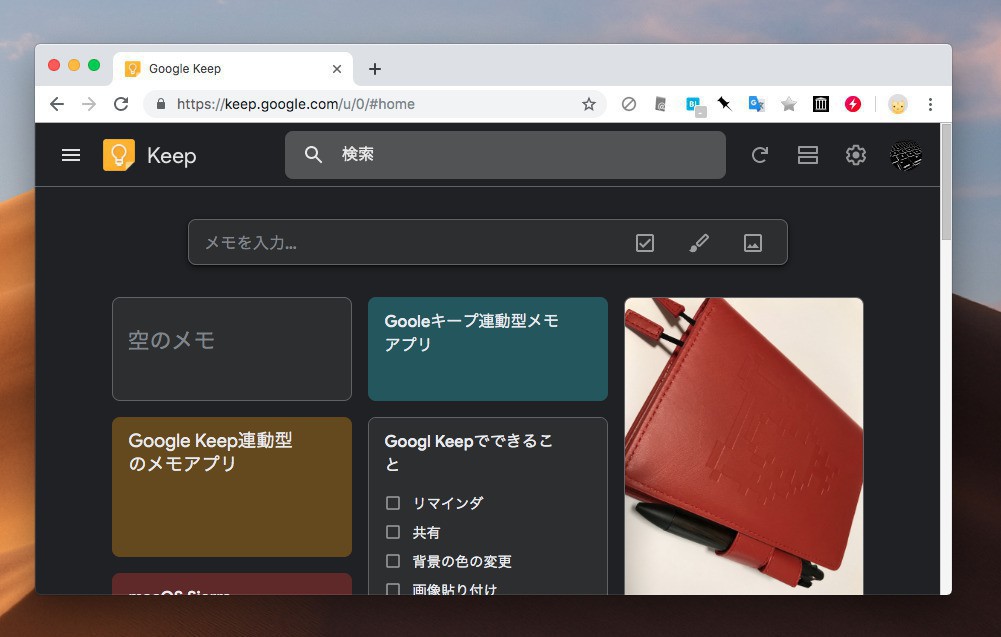
Task: Click the gray document extension icon
Action: click(x=661, y=104)
